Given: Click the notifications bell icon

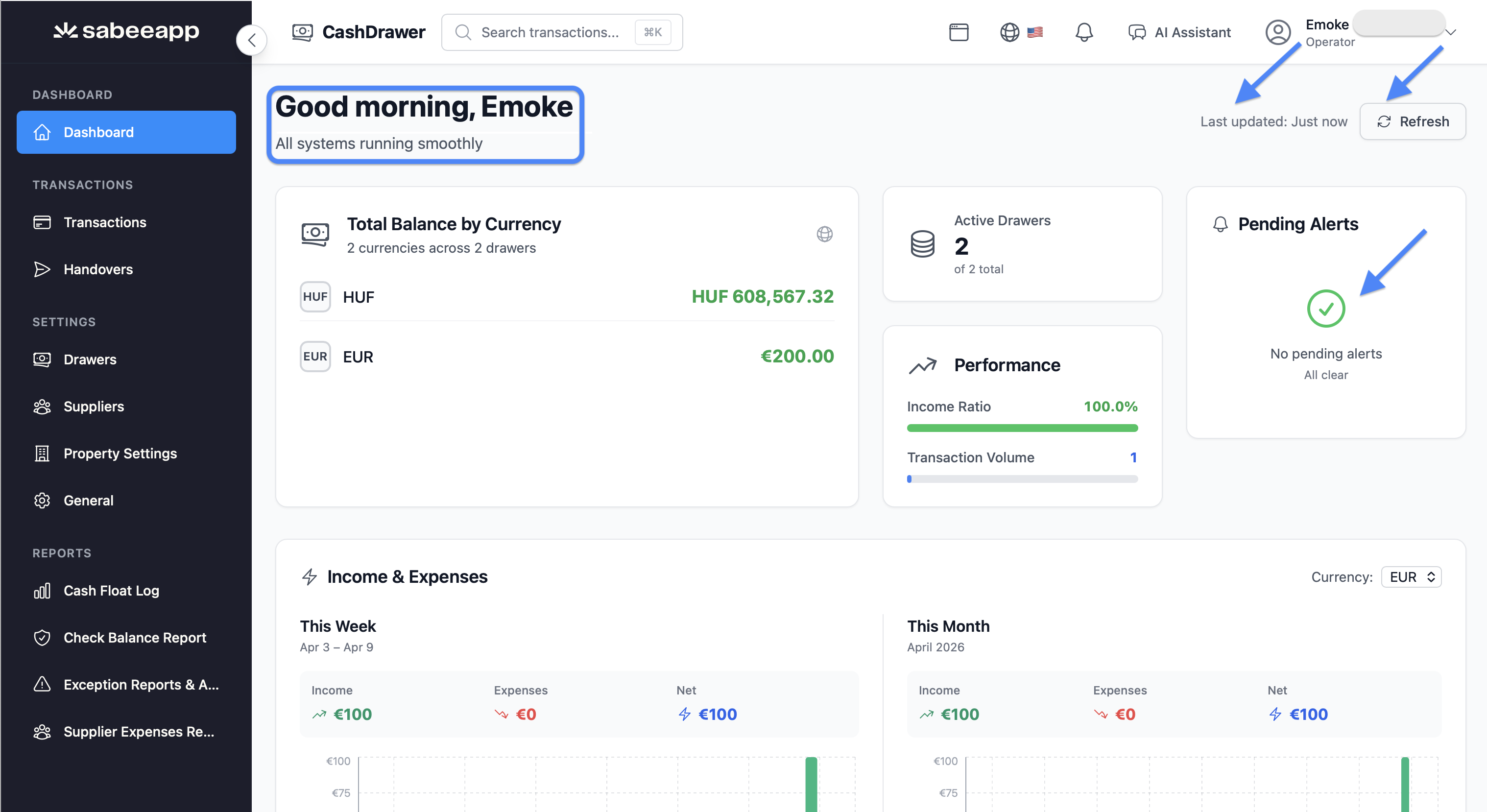Looking at the screenshot, I should 1083,32.
